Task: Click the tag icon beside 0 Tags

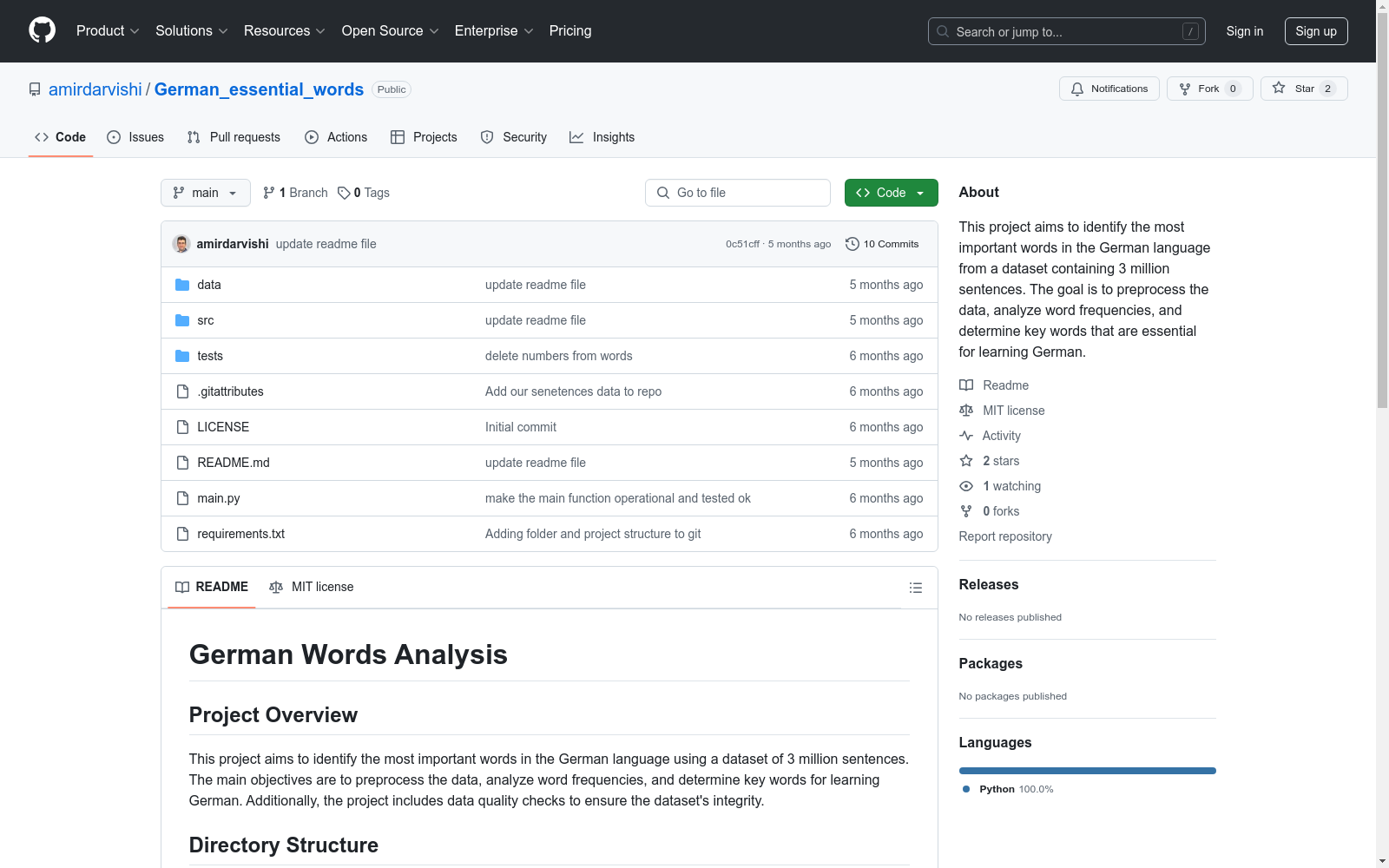Action: coord(344,193)
